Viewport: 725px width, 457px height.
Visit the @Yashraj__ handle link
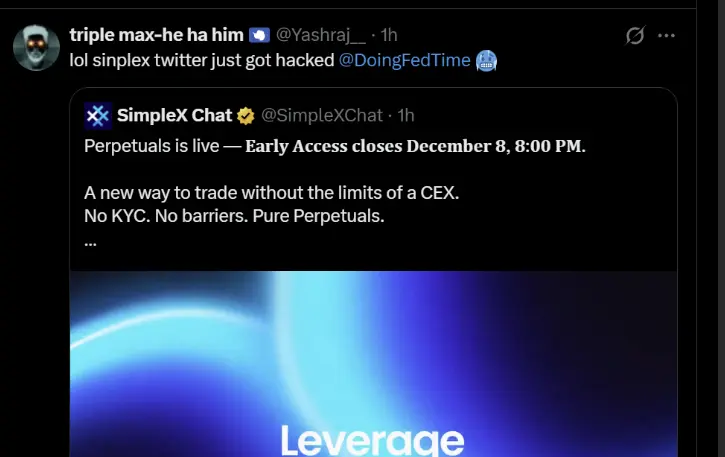point(321,35)
